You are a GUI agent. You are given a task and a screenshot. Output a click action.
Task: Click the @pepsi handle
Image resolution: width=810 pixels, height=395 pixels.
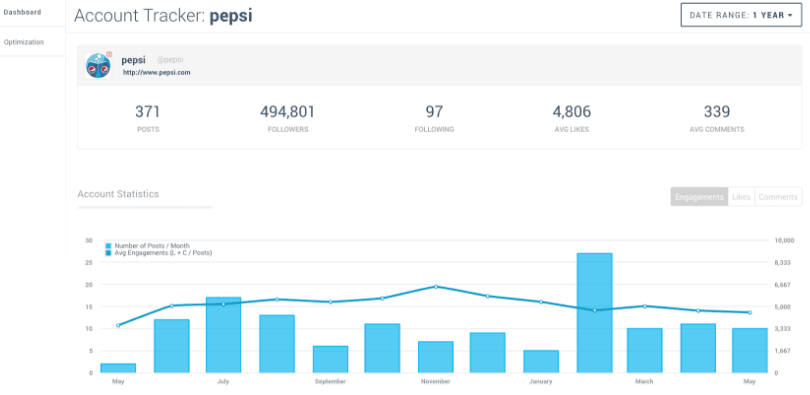(170, 60)
